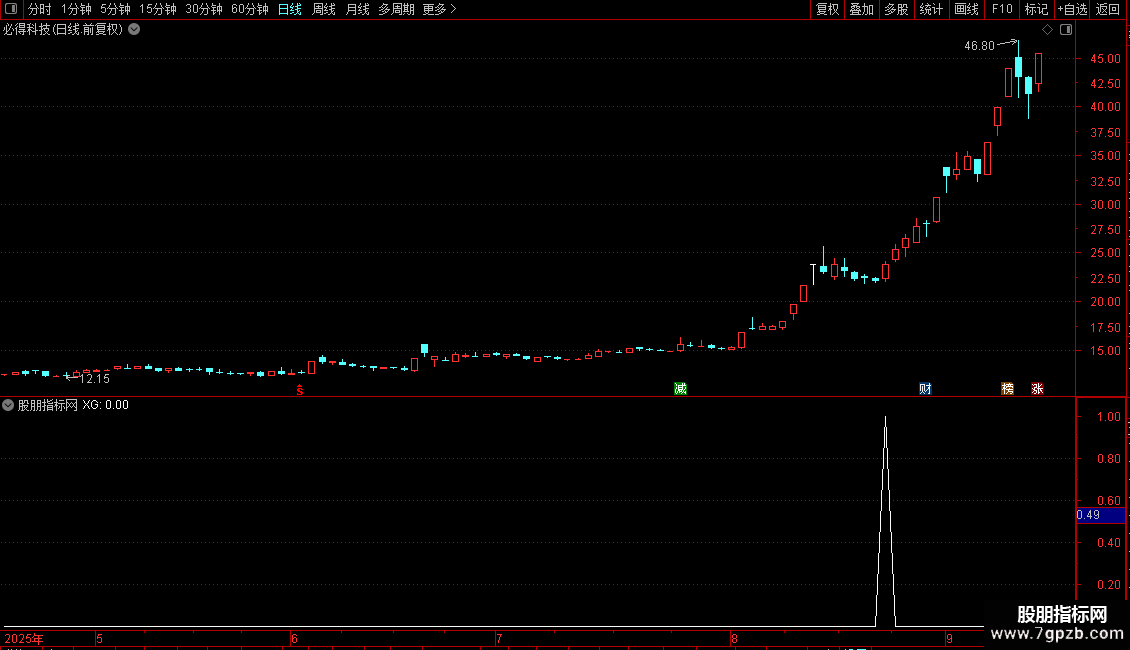
Task: Click the 2025年 date axis label
Action: (24, 638)
